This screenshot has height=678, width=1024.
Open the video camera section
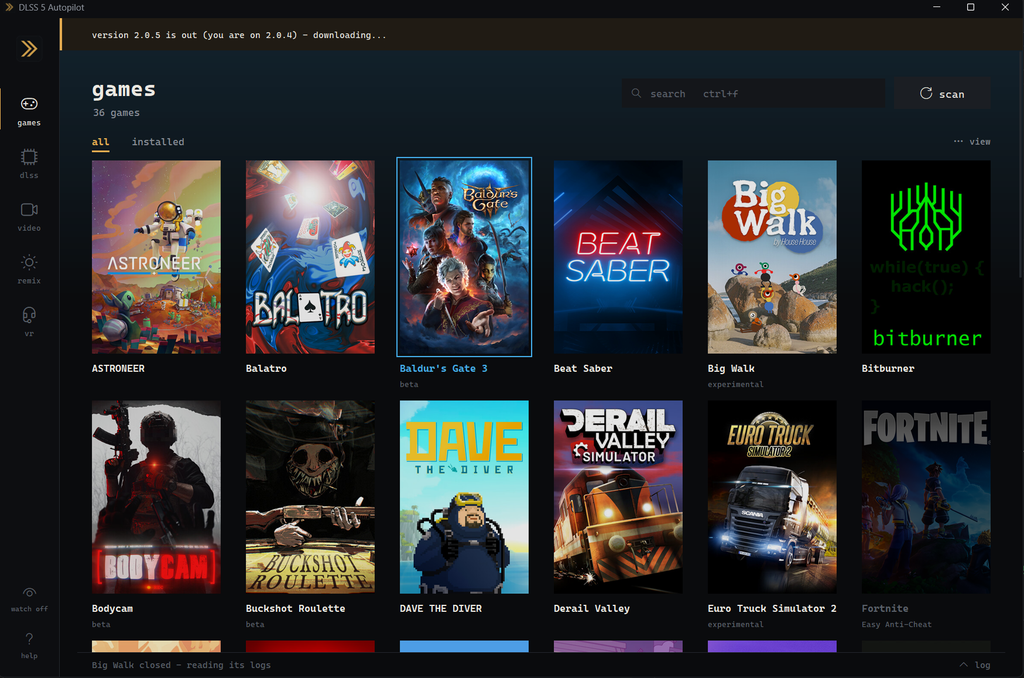29,216
